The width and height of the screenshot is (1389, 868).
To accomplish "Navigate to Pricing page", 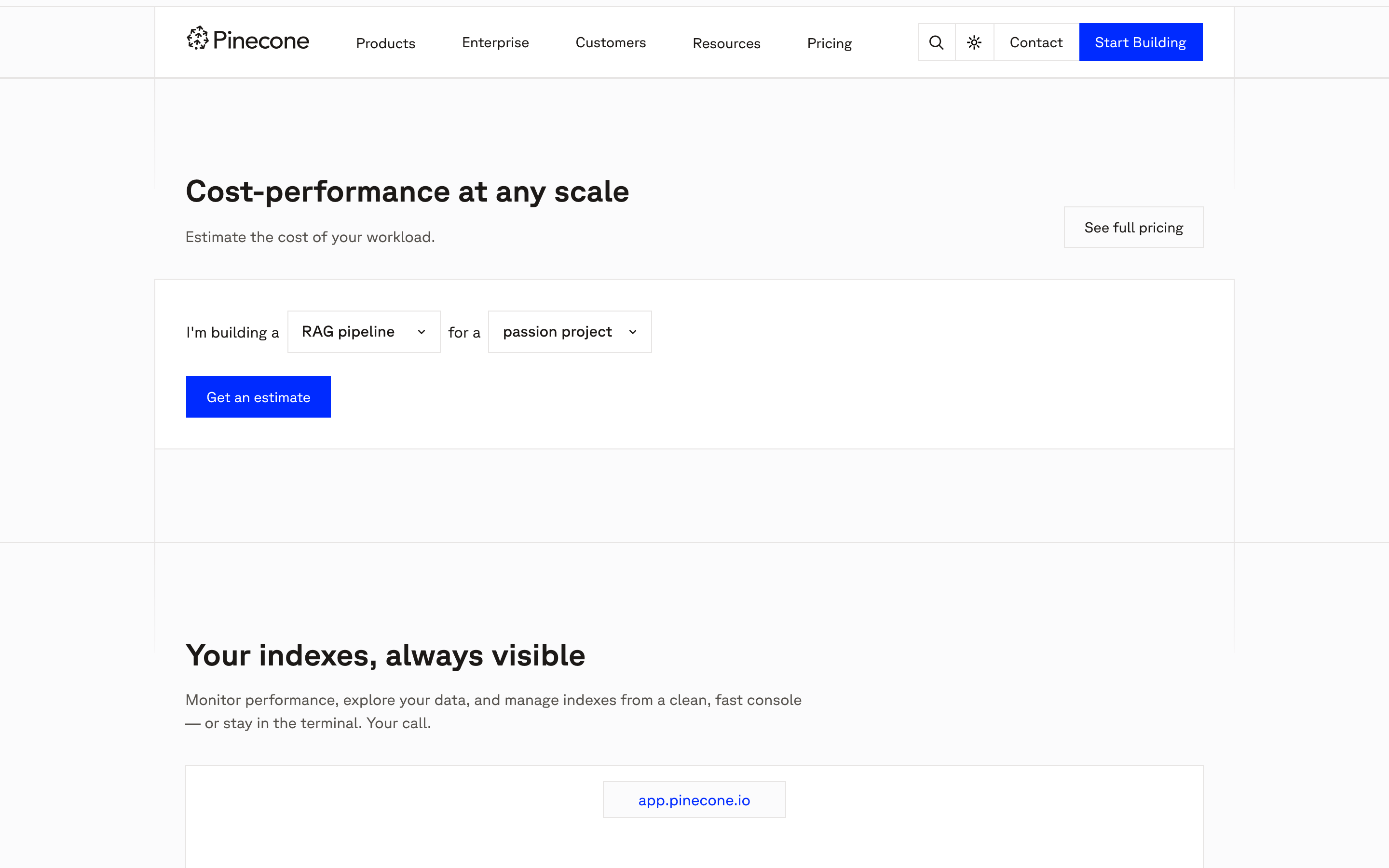I will pos(830,43).
